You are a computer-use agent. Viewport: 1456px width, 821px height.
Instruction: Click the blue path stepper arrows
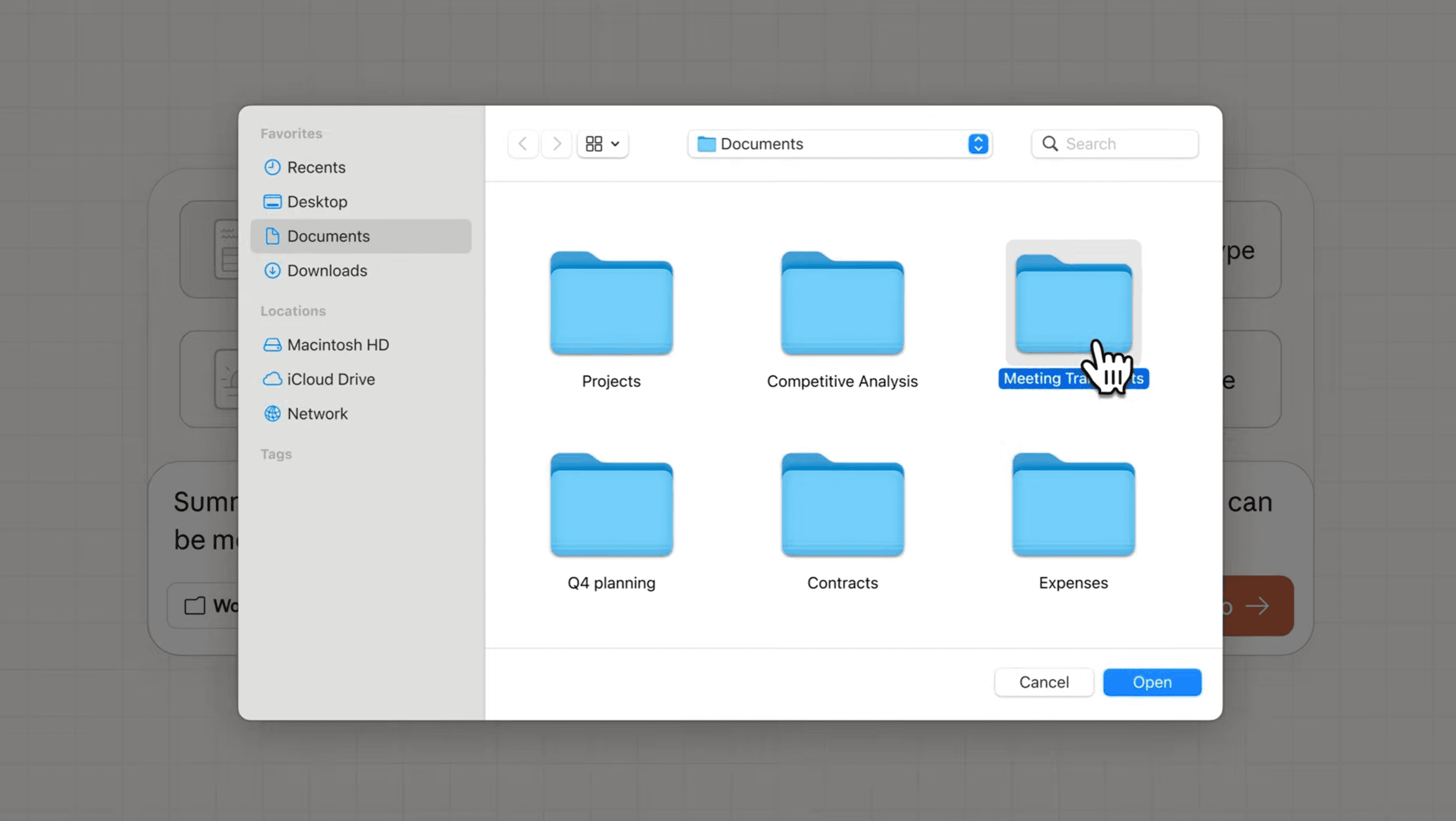978,143
